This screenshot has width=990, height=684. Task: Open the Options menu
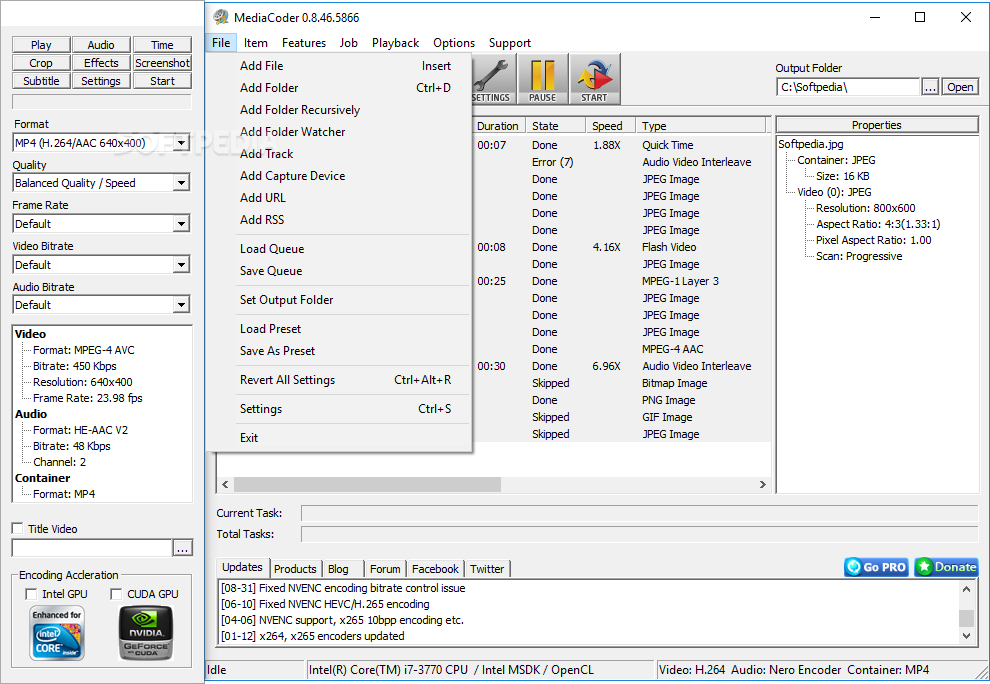point(454,43)
